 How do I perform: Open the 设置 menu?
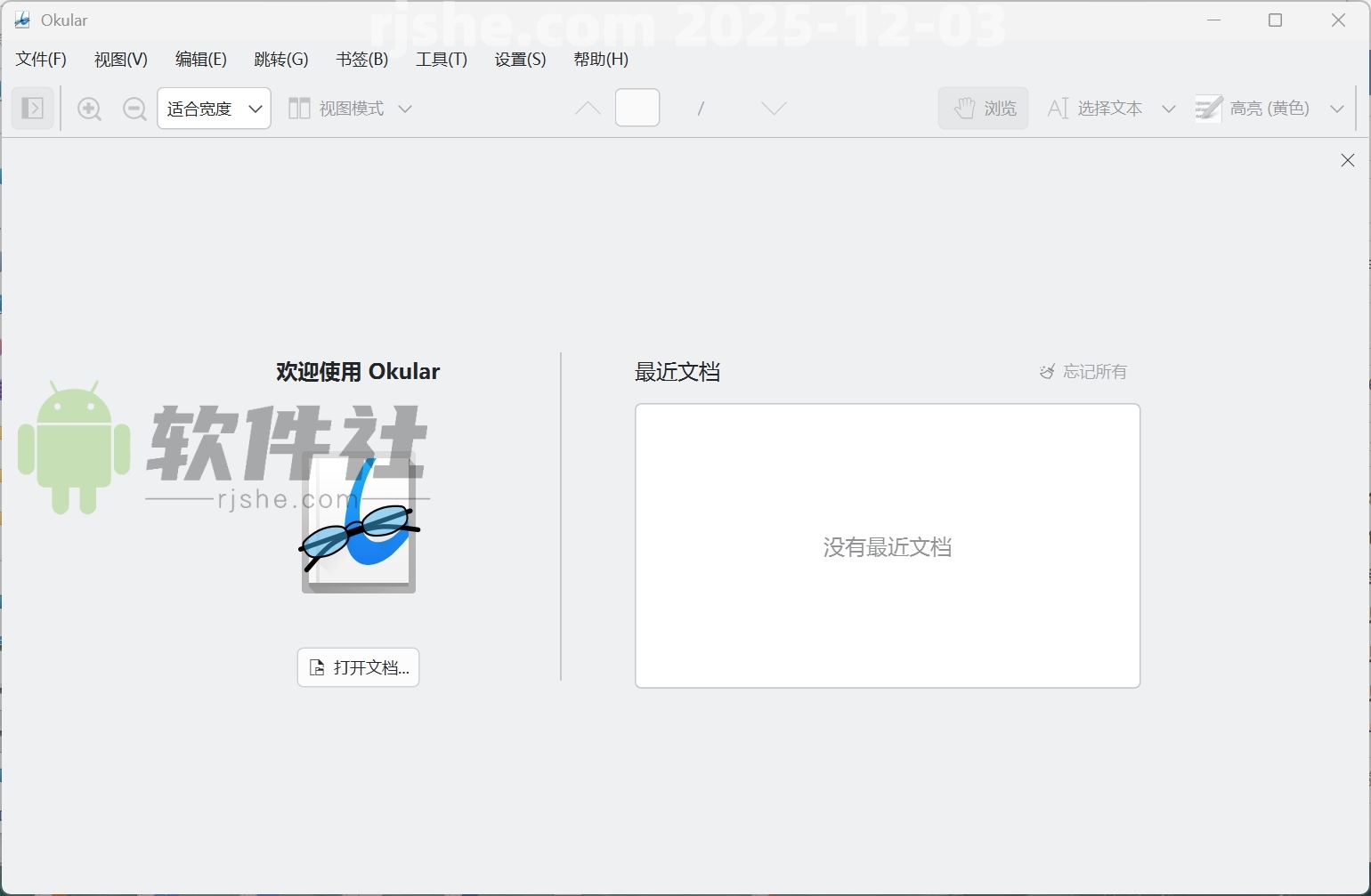(519, 59)
